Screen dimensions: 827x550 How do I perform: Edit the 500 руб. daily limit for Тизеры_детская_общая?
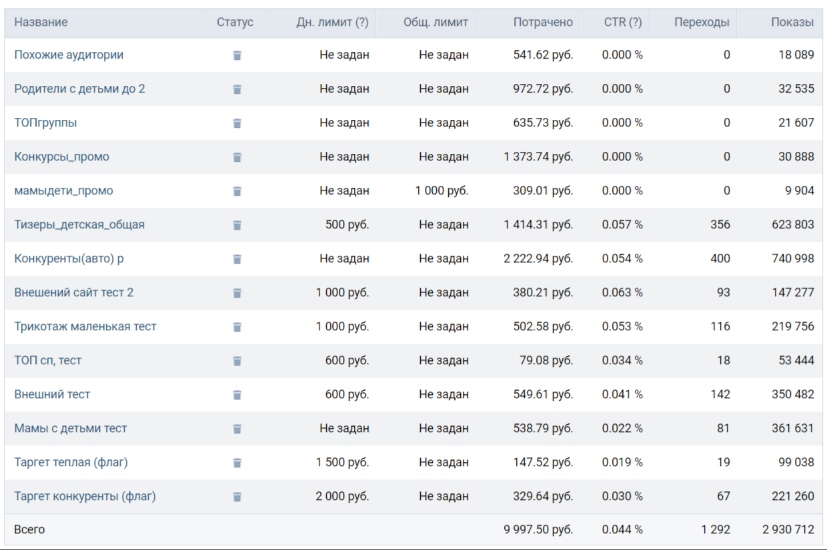(347, 225)
